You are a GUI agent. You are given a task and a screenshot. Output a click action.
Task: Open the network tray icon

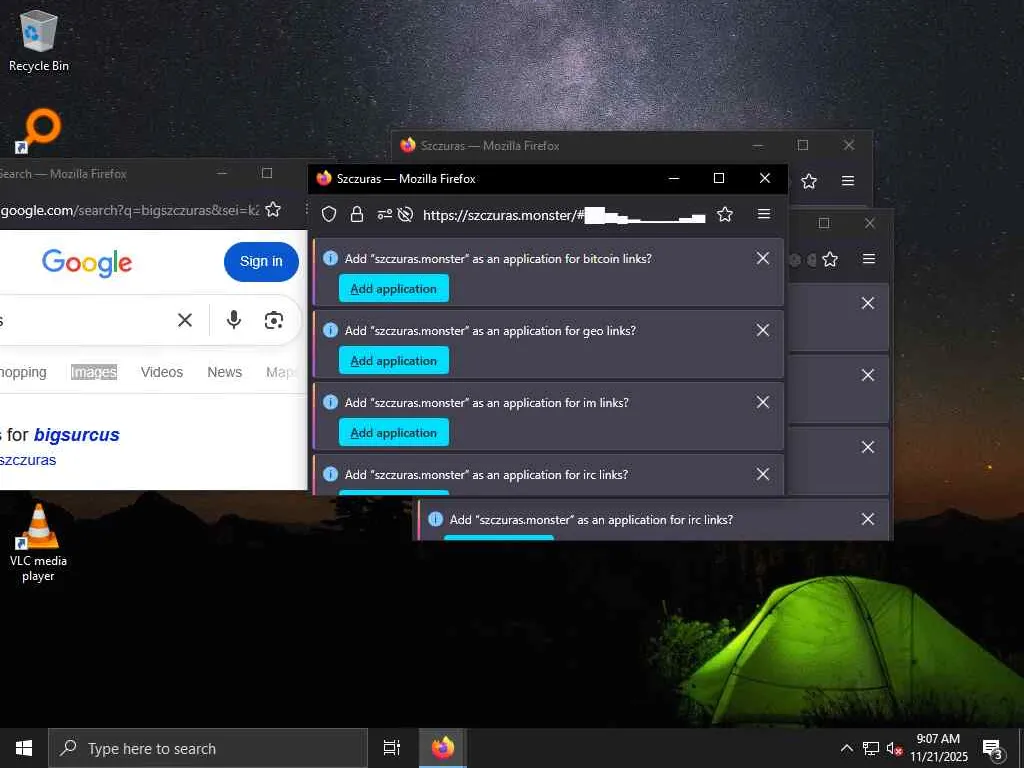[x=871, y=748]
